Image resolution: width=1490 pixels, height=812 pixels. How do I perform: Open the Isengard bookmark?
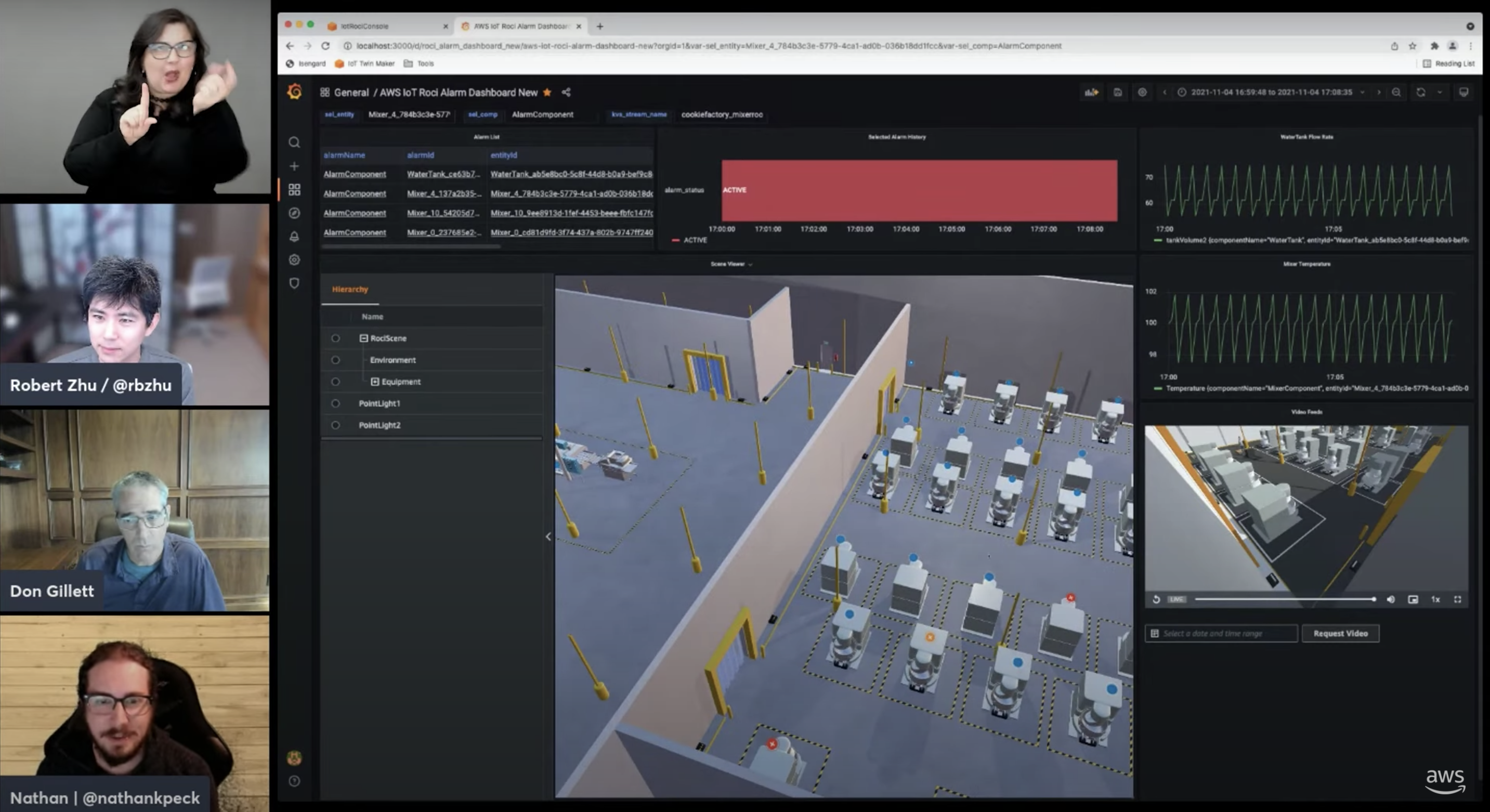pyautogui.click(x=306, y=63)
